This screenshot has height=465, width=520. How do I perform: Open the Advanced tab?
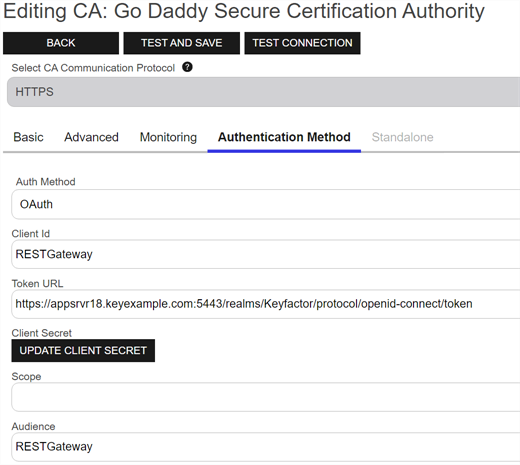coord(91,137)
